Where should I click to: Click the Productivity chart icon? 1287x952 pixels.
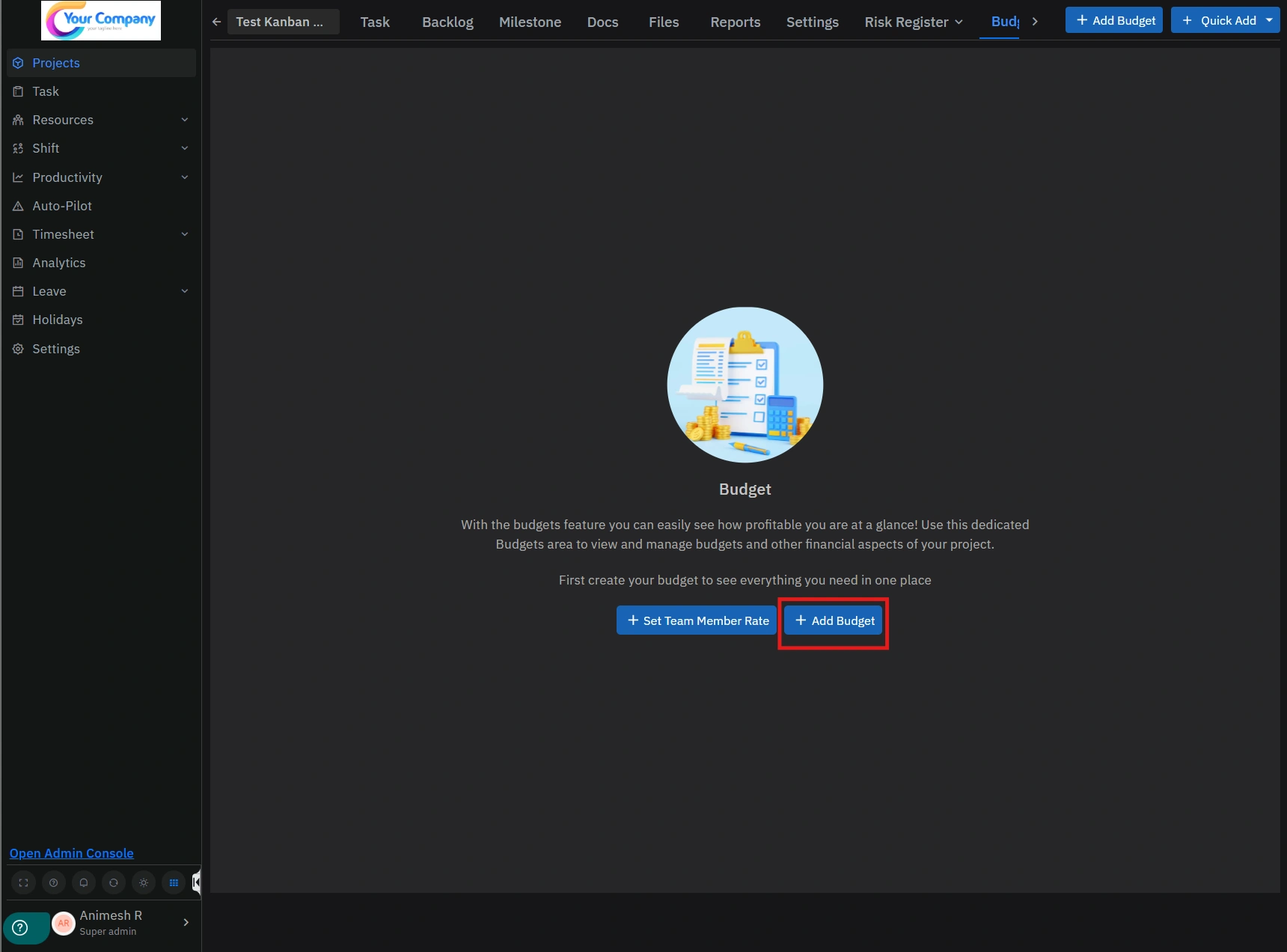pos(18,177)
